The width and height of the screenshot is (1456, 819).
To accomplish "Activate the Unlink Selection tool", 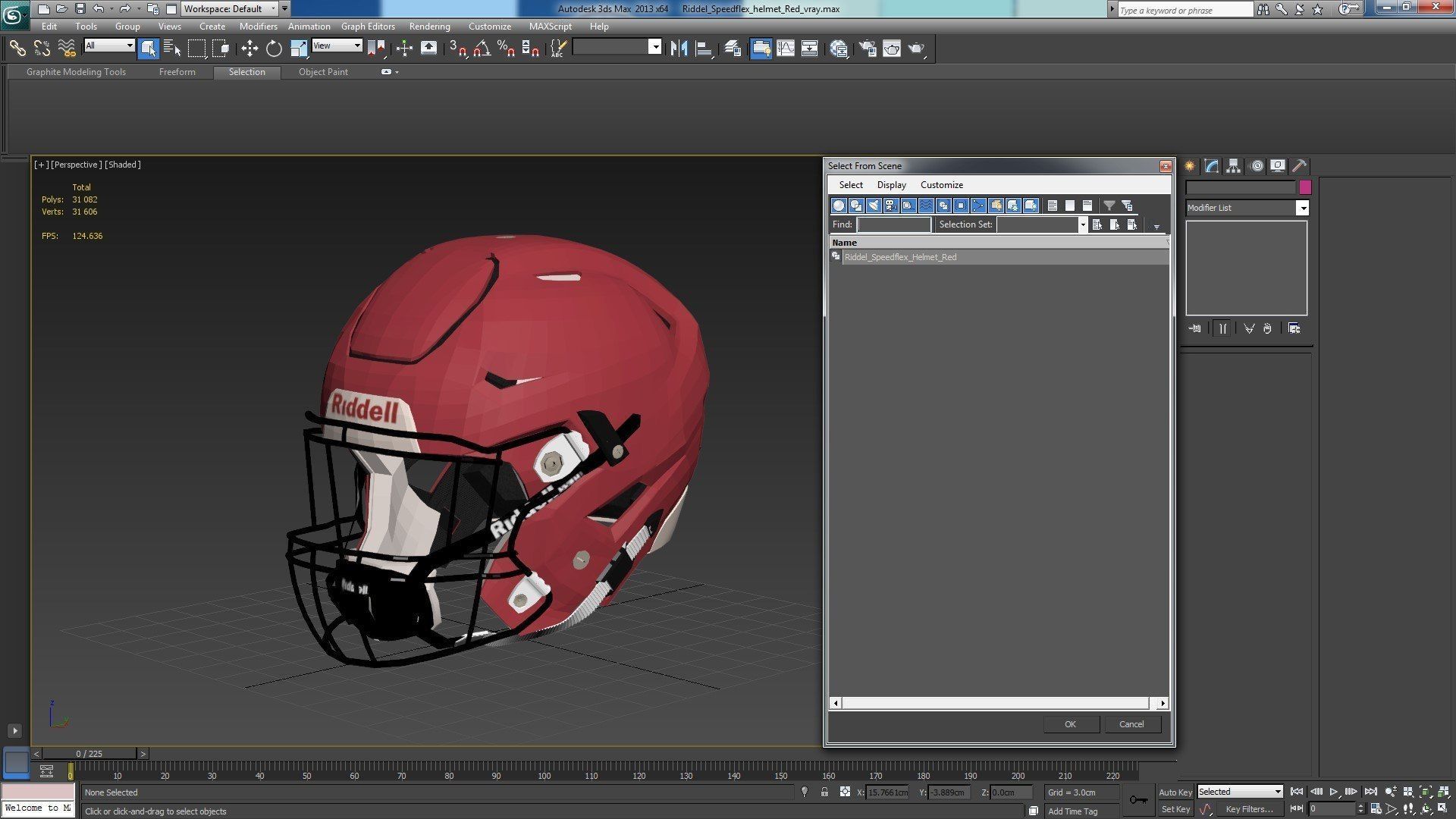I will pos(42,49).
